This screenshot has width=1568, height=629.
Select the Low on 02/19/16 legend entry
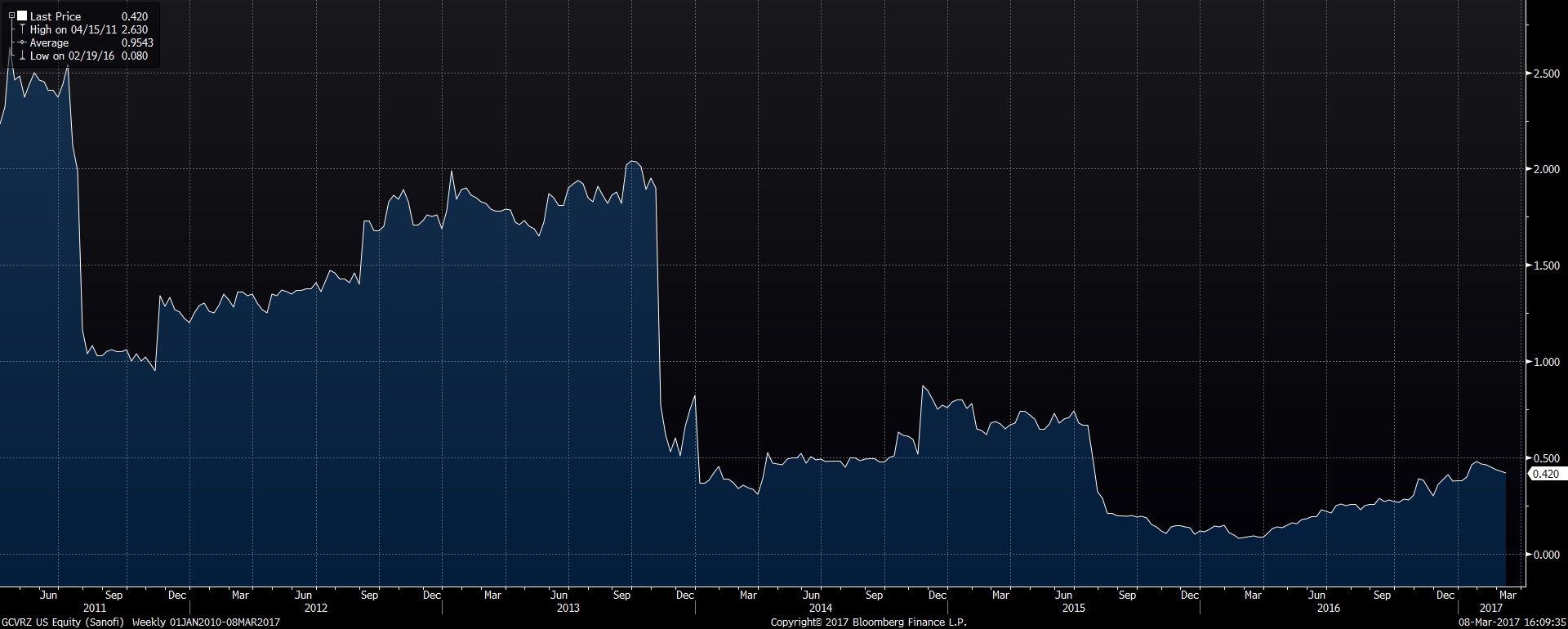click(x=72, y=56)
